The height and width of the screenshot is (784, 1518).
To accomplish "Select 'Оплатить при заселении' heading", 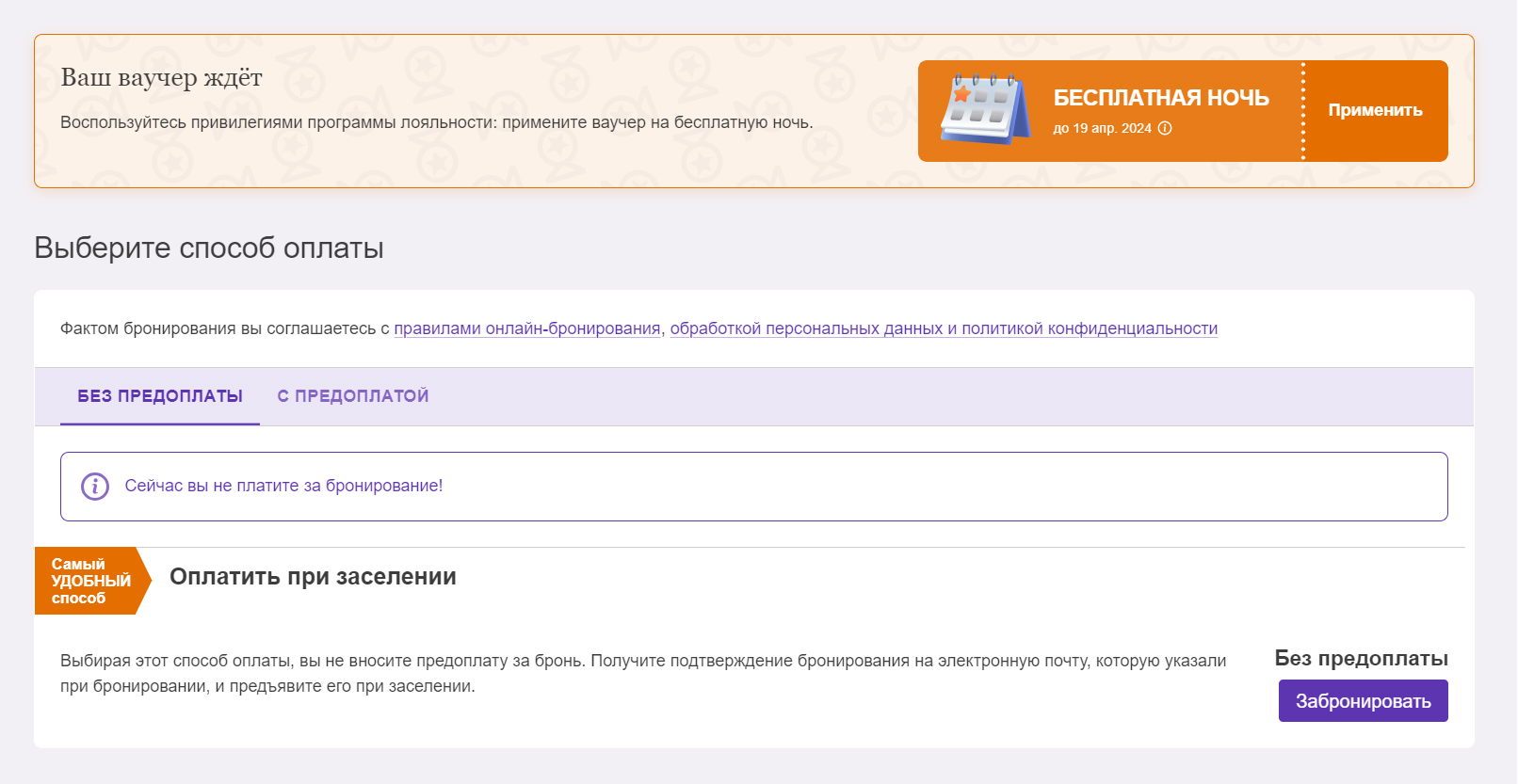I will coord(313,577).
